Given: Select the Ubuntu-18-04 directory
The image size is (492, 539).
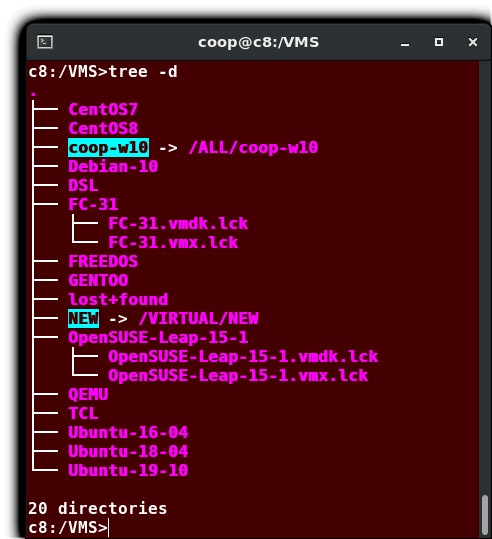Looking at the screenshot, I should [x=128, y=451].
